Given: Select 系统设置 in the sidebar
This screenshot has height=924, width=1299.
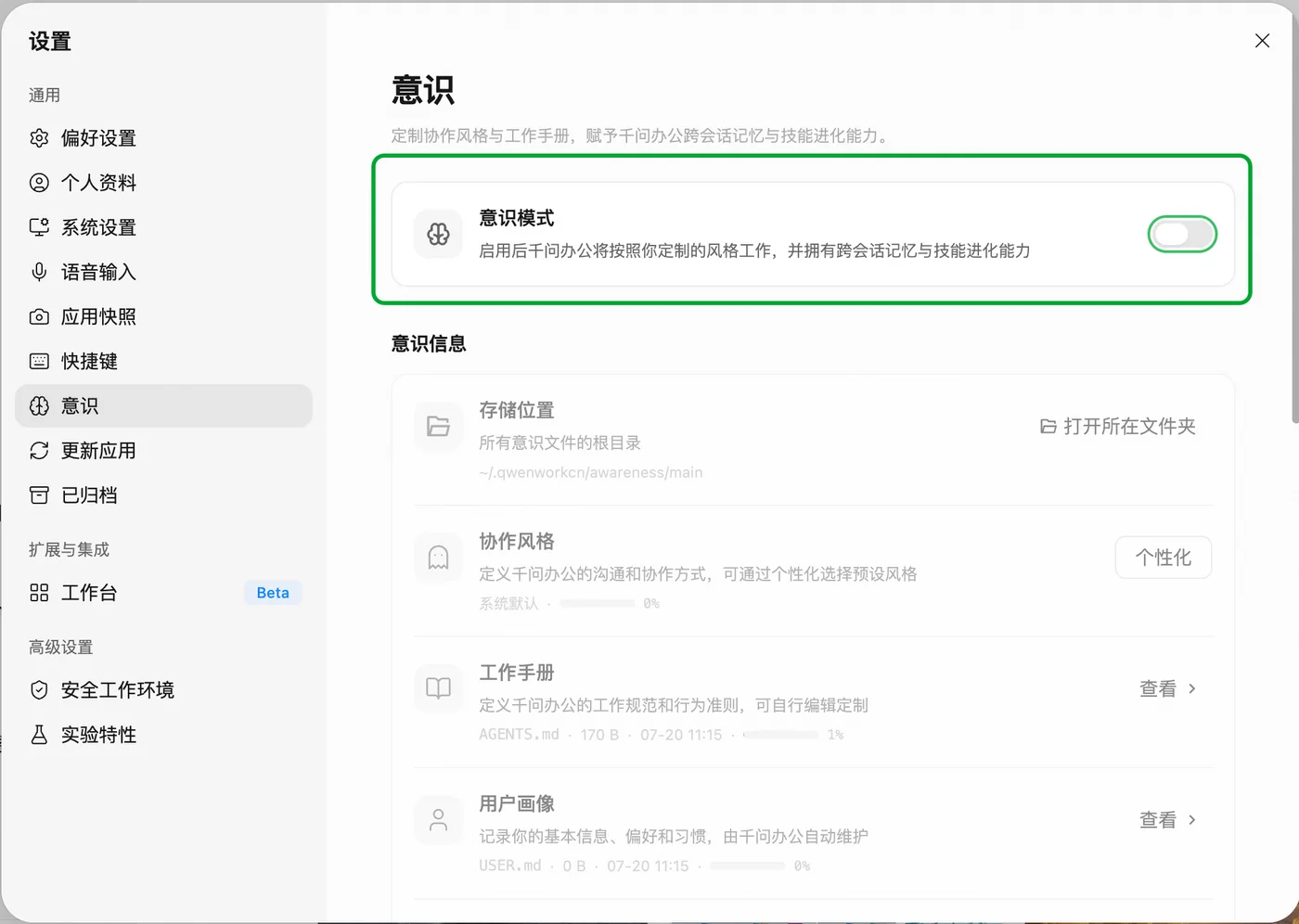Looking at the screenshot, I should 163,227.
